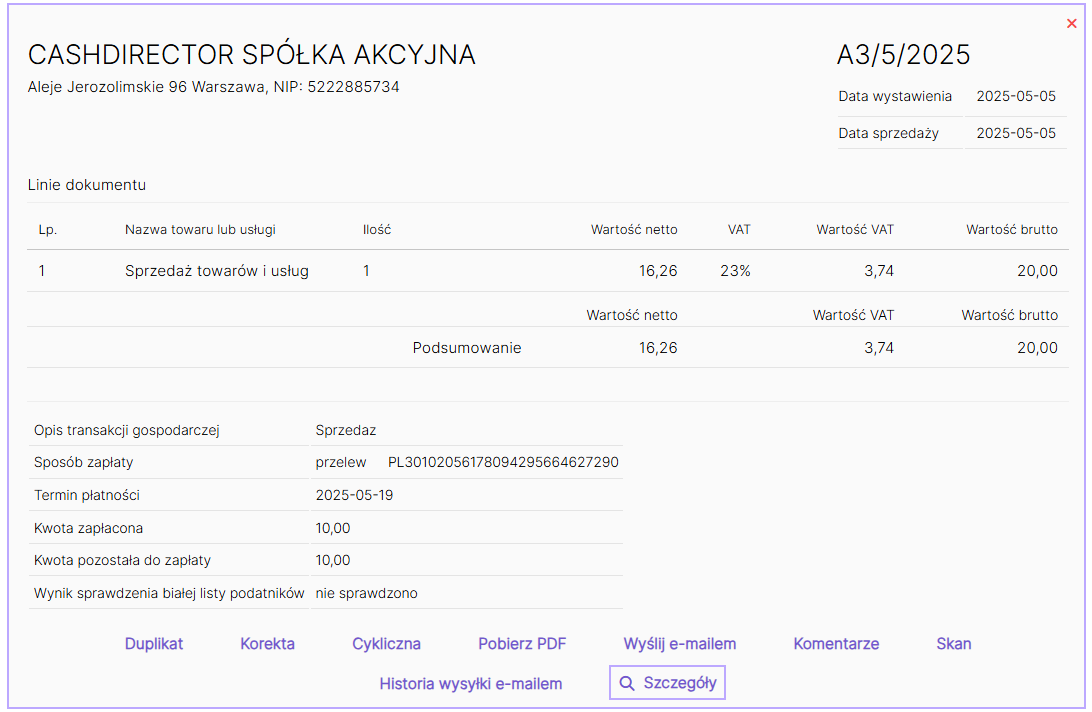Image resolution: width=1092 pixels, height=712 pixels.
Task: Select invoice number A3/5/2025
Action: [x=903, y=55]
